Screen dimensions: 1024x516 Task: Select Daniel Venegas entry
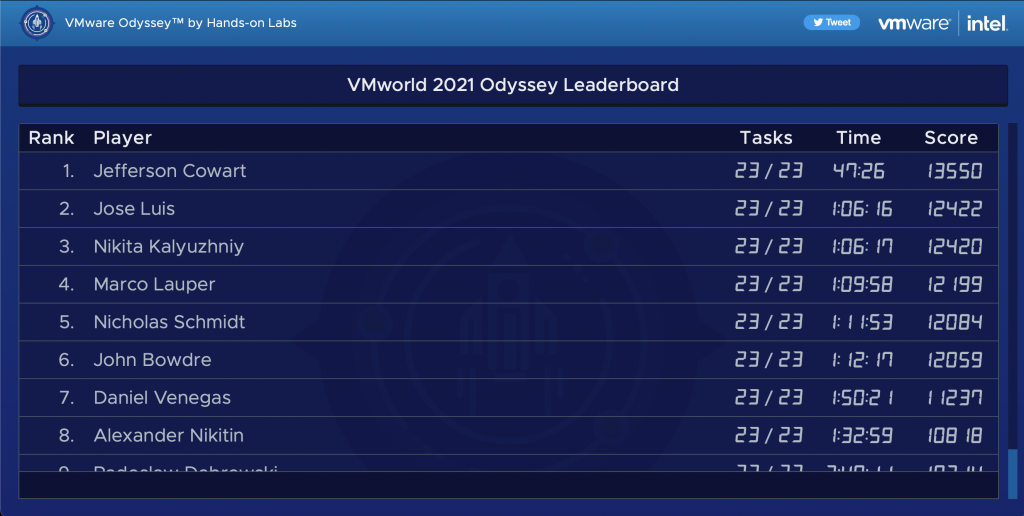coord(162,398)
